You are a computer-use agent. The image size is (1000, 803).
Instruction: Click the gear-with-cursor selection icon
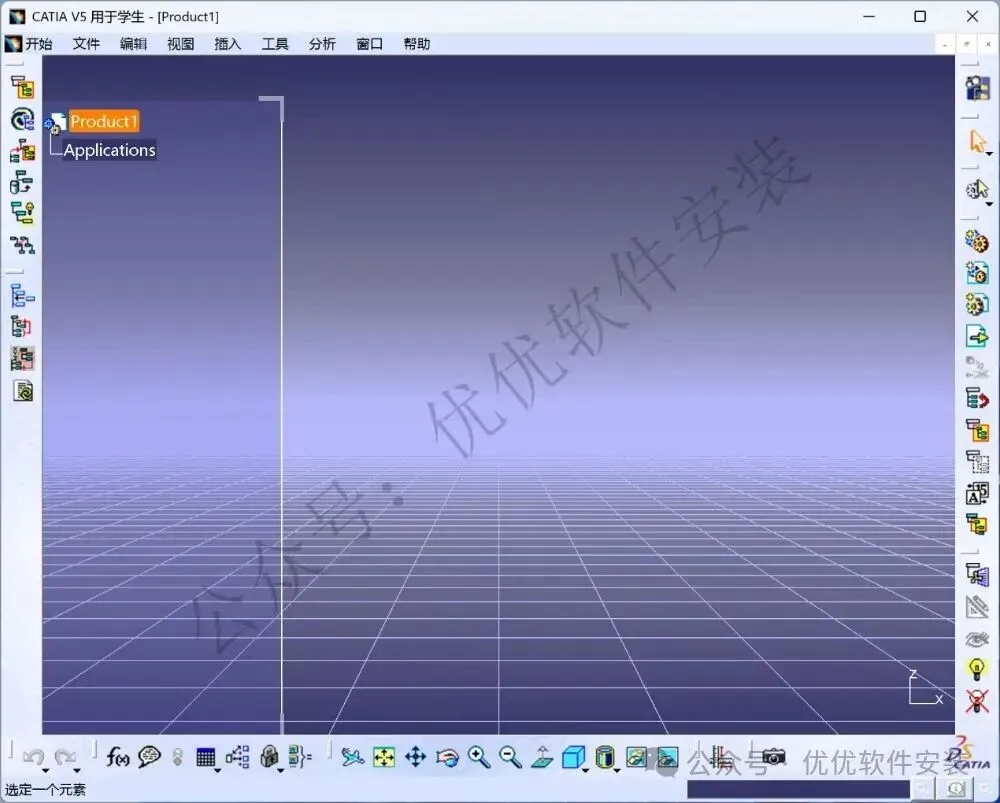976,190
